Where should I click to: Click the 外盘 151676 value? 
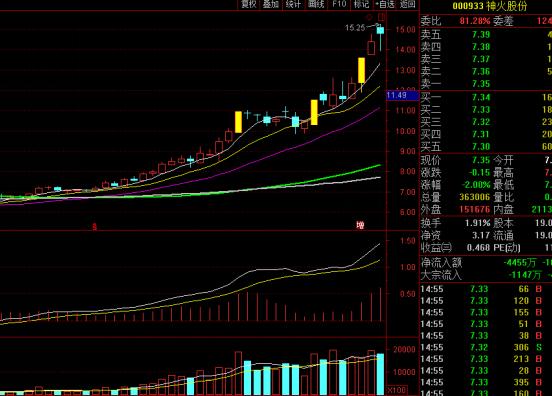click(x=475, y=209)
